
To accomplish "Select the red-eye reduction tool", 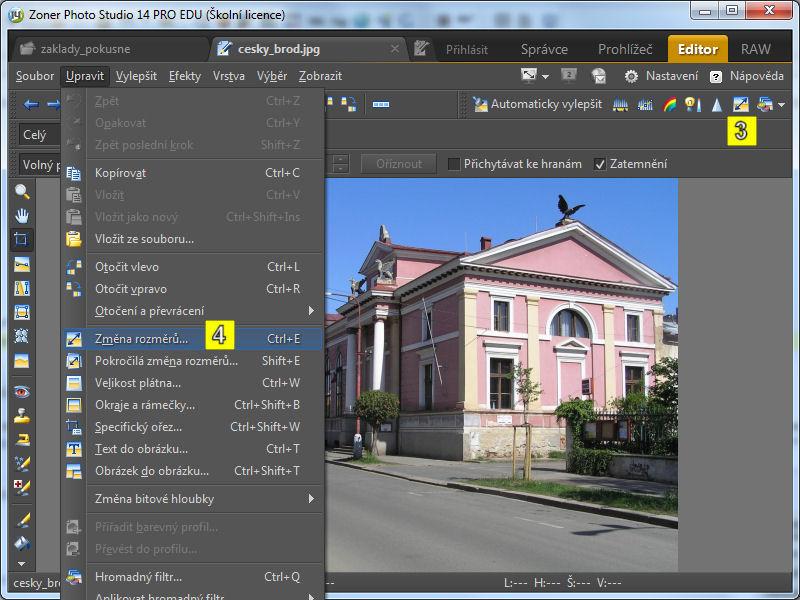I will (x=21, y=392).
